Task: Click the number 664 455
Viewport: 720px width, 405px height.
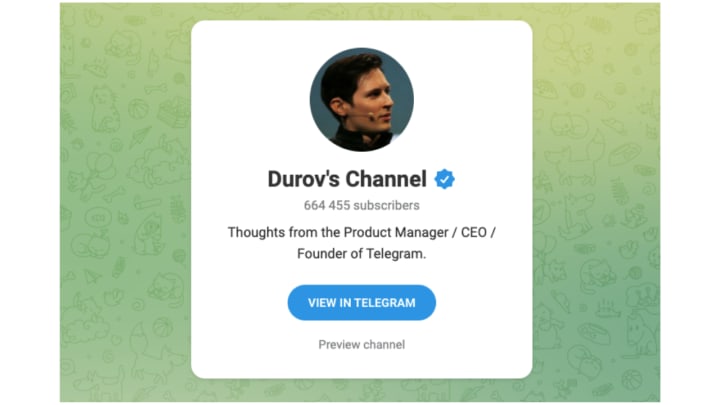Action: 327,205
